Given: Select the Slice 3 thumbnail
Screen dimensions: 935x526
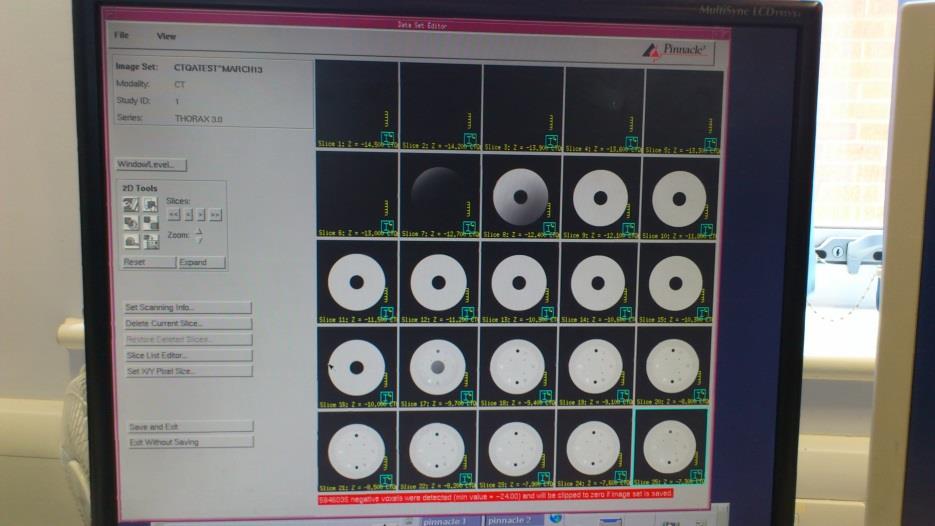Looking at the screenshot, I should point(522,108).
